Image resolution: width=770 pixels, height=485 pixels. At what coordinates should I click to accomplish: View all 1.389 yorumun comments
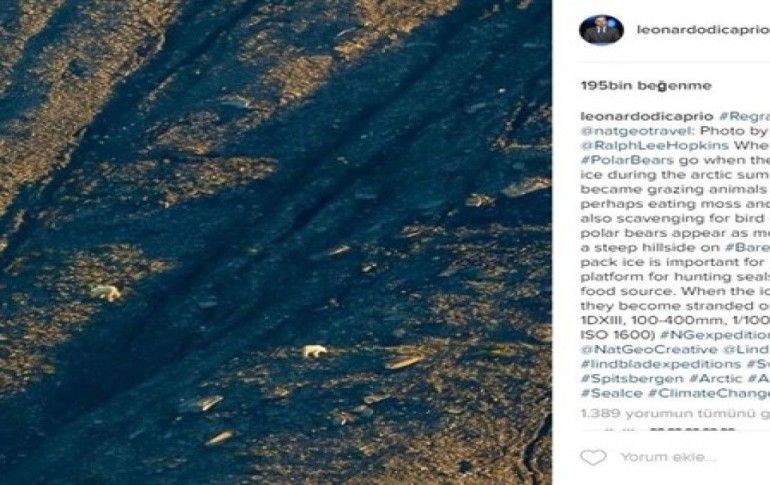click(x=675, y=413)
